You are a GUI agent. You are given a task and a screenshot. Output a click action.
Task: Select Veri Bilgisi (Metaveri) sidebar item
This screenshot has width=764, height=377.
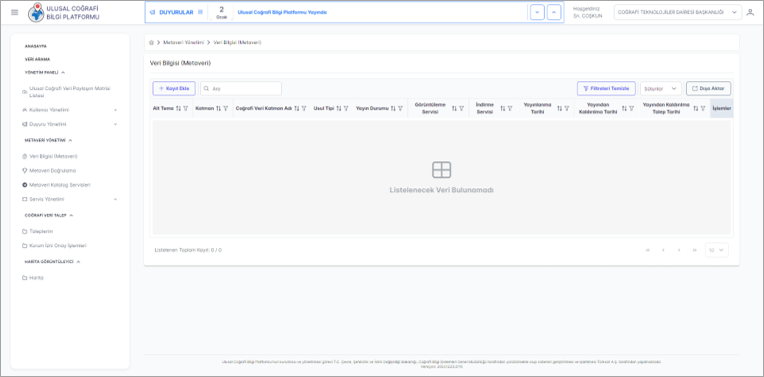(x=50, y=156)
